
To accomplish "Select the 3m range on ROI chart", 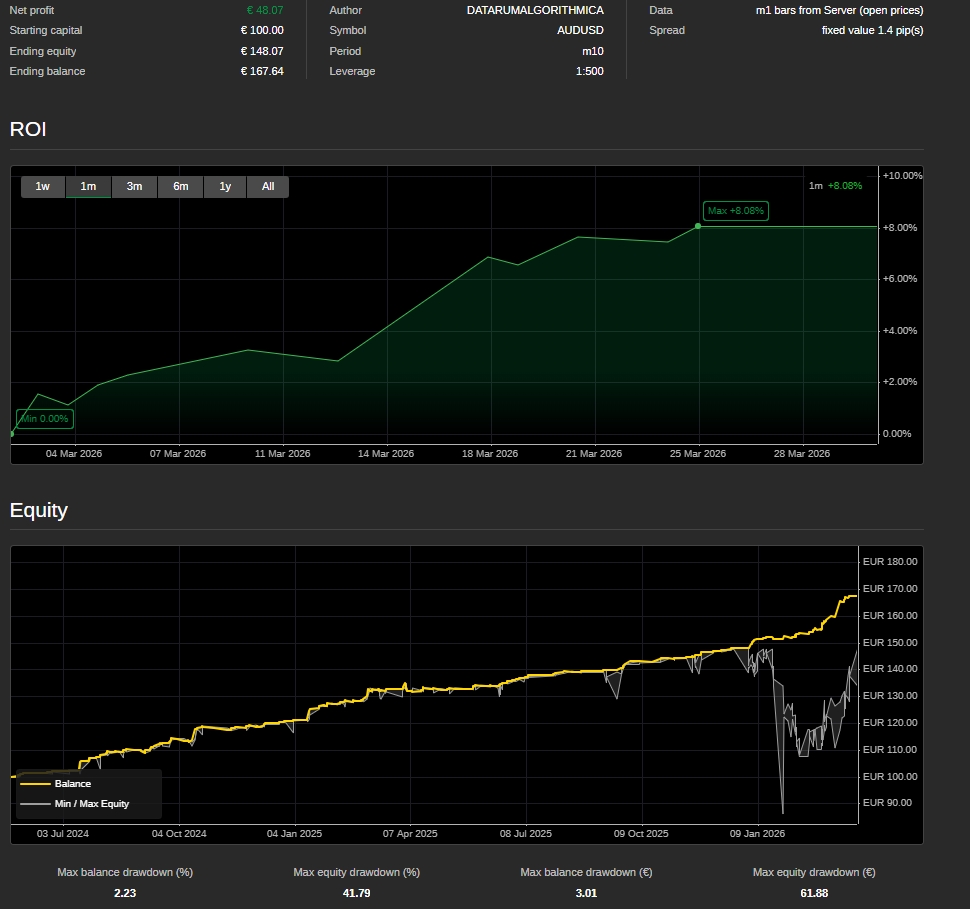I will point(134,187).
